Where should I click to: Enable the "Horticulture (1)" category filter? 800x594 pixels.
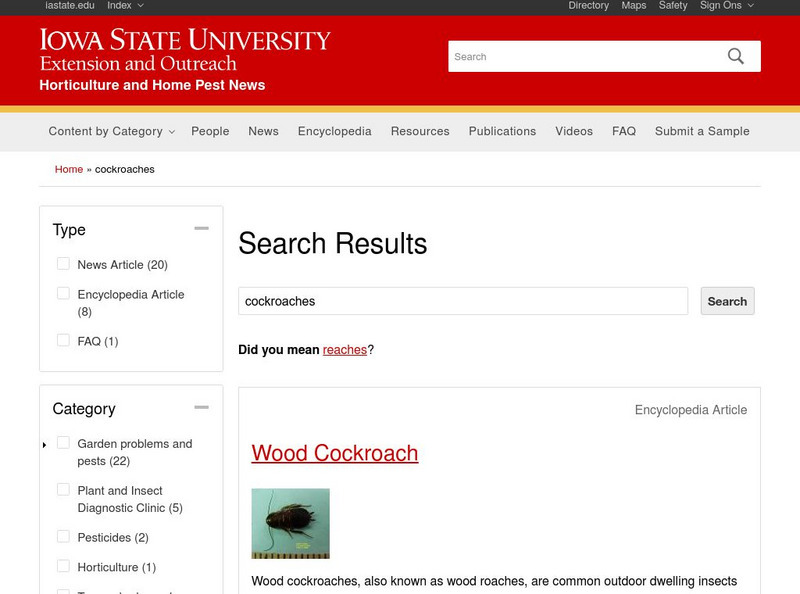point(63,567)
